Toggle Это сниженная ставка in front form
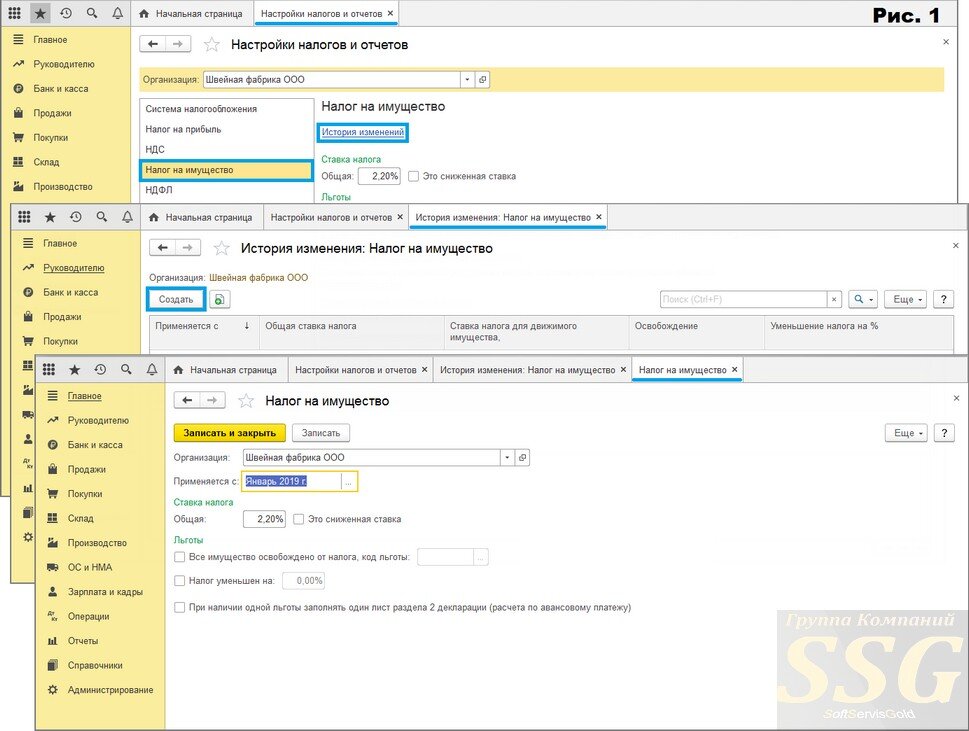Viewport: 969px width, 731px height. point(299,519)
